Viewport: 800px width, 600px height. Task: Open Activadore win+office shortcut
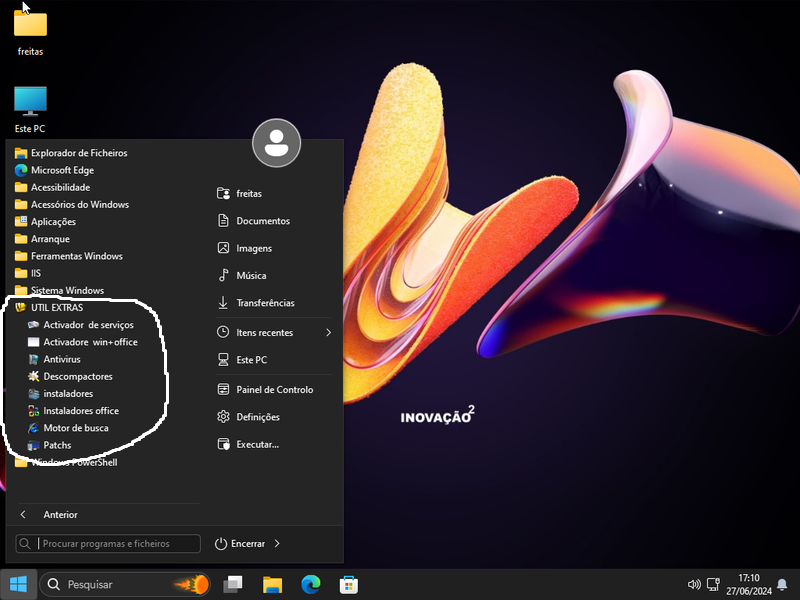click(x=83, y=342)
